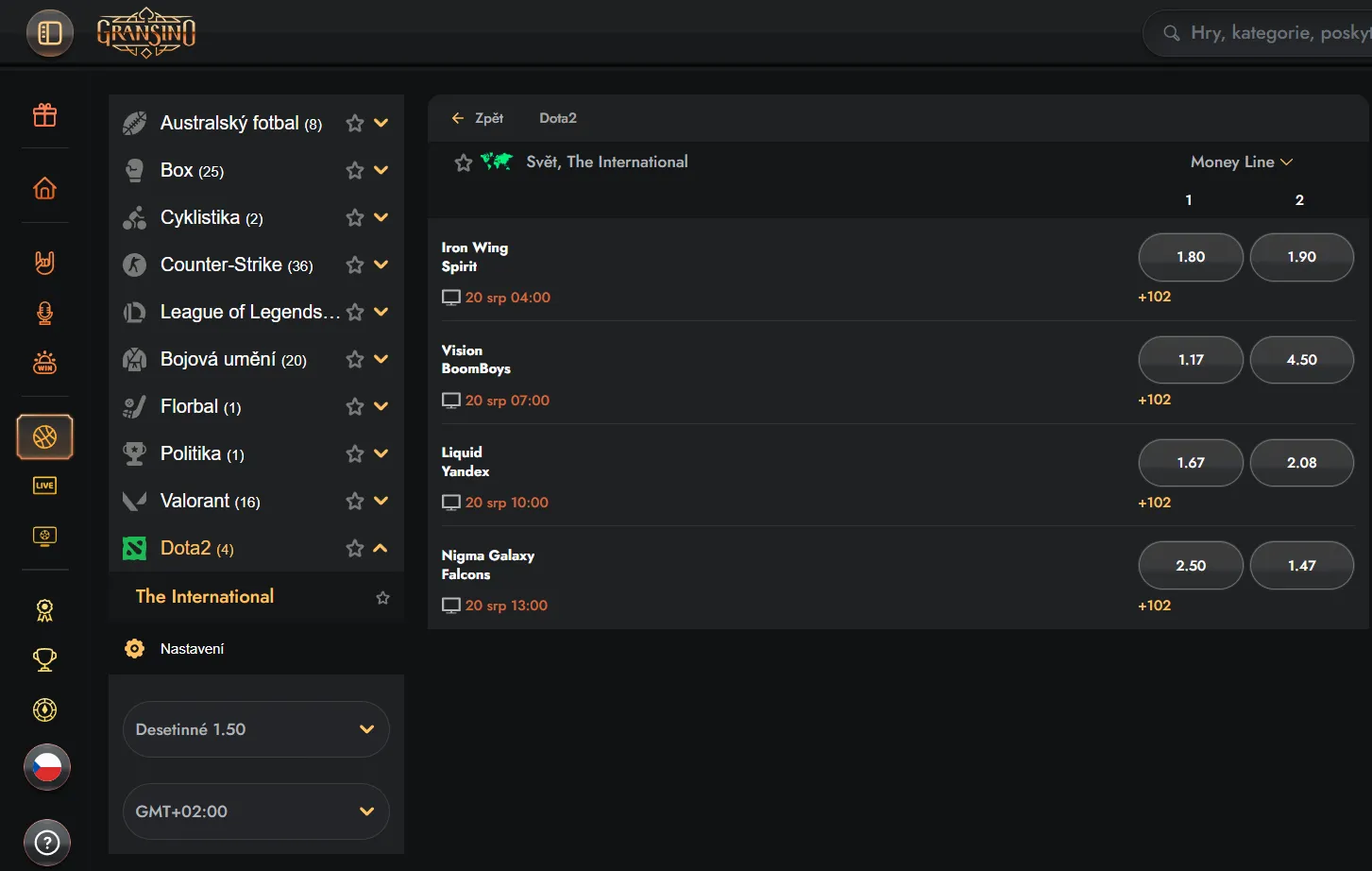Favorite Valorant with its star
The height and width of the screenshot is (871, 1372).
pyautogui.click(x=355, y=501)
